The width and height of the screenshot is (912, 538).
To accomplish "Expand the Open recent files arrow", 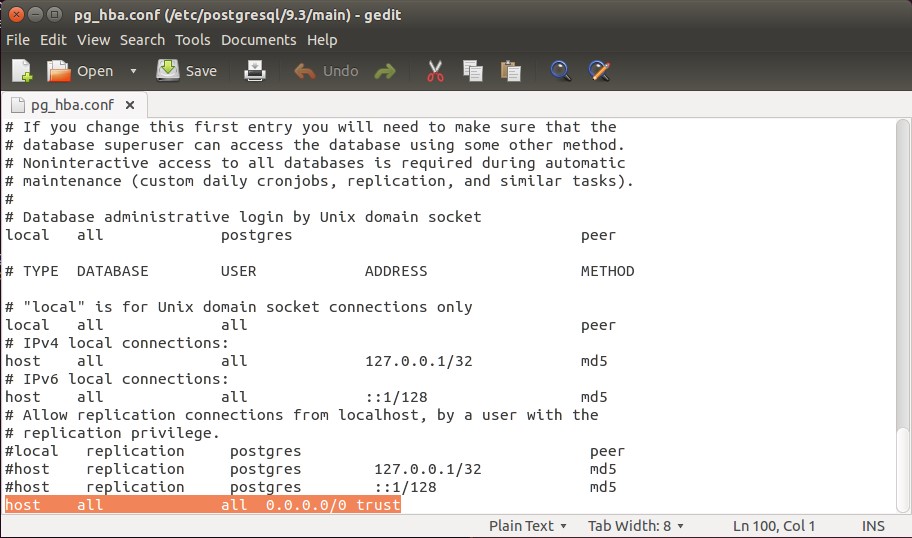I will [x=133, y=71].
